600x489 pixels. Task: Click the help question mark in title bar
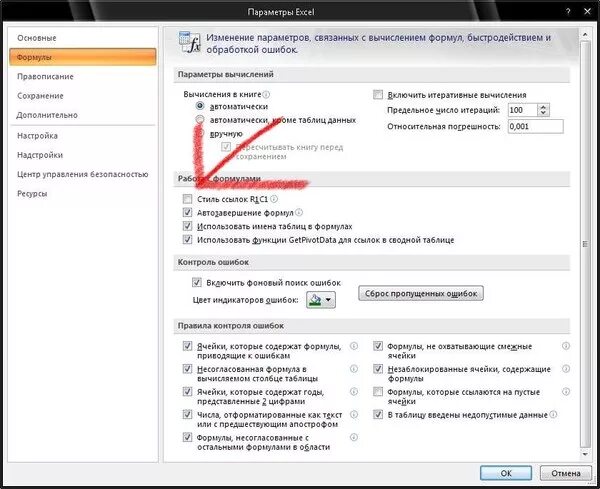[x=568, y=12]
